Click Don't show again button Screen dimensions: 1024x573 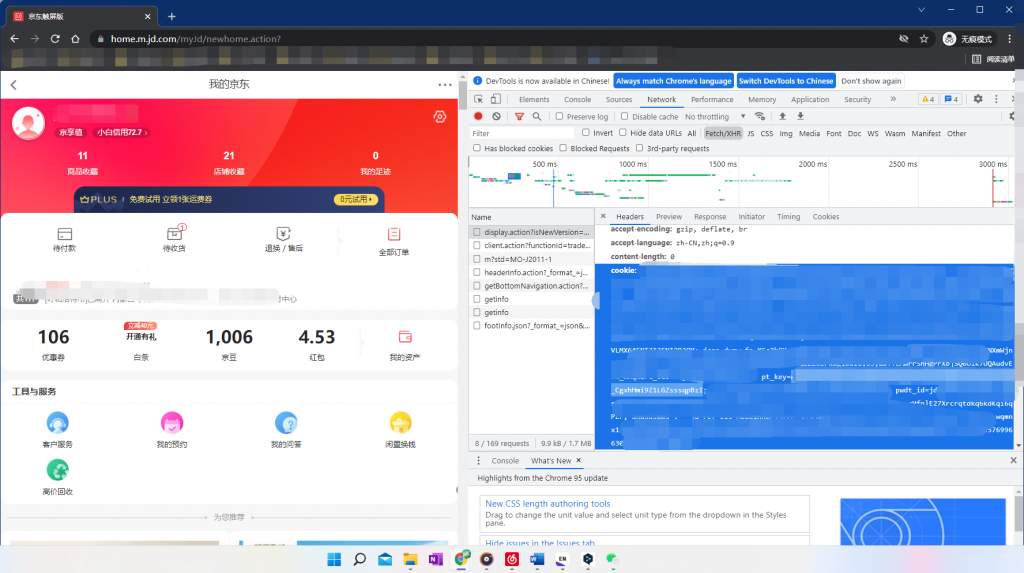coord(871,81)
